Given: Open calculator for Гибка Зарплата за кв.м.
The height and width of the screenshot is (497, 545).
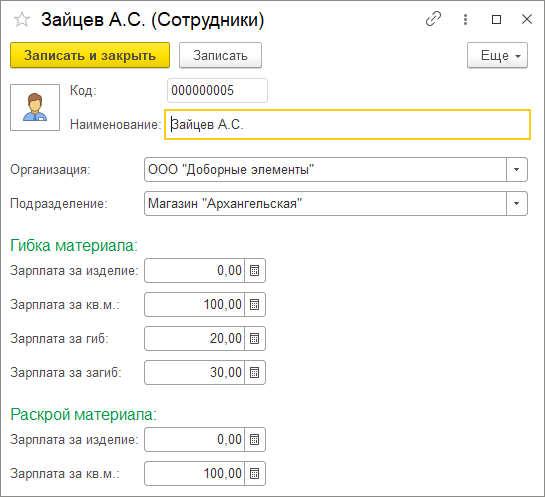Looking at the screenshot, I should 255,304.
